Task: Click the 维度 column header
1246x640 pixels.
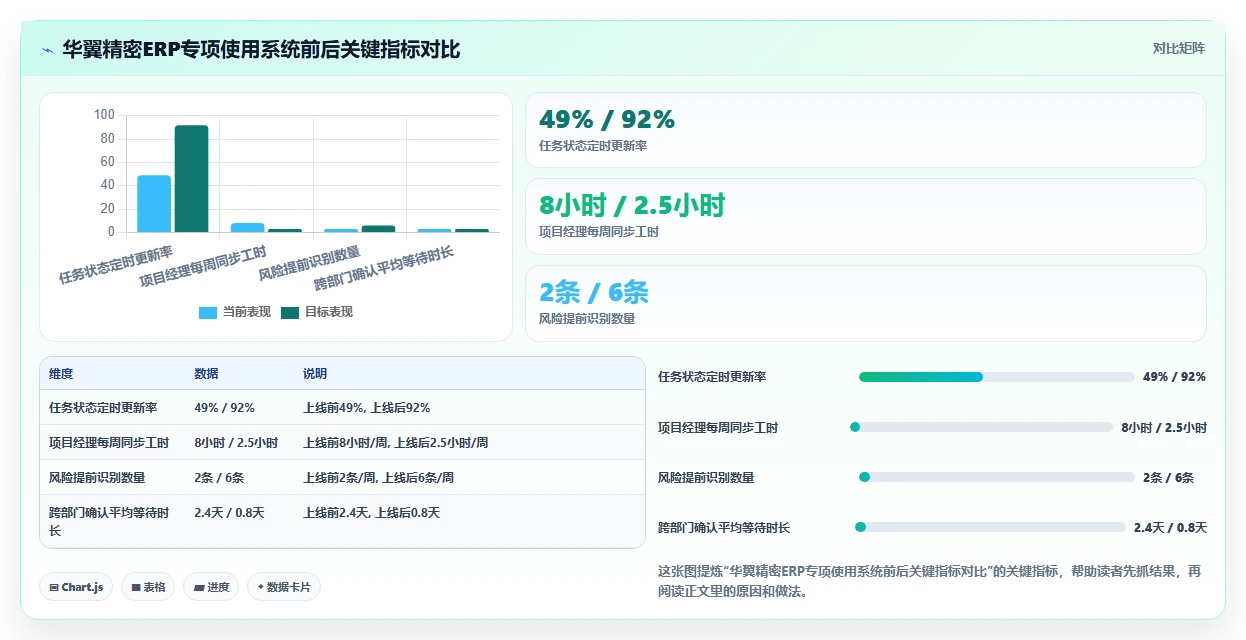Action: tap(61, 374)
